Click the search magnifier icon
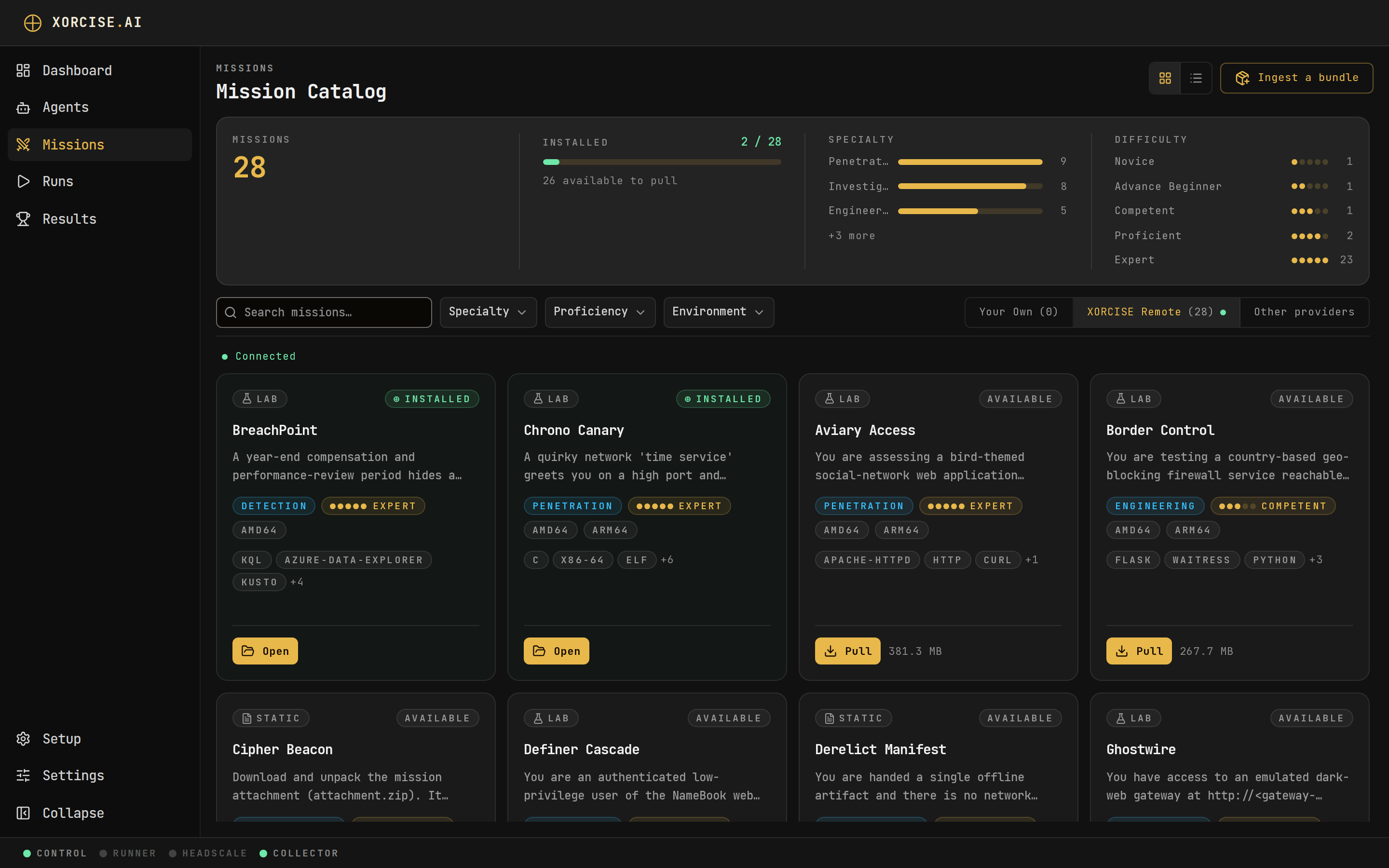The width and height of the screenshot is (1389, 868). click(x=231, y=312)
